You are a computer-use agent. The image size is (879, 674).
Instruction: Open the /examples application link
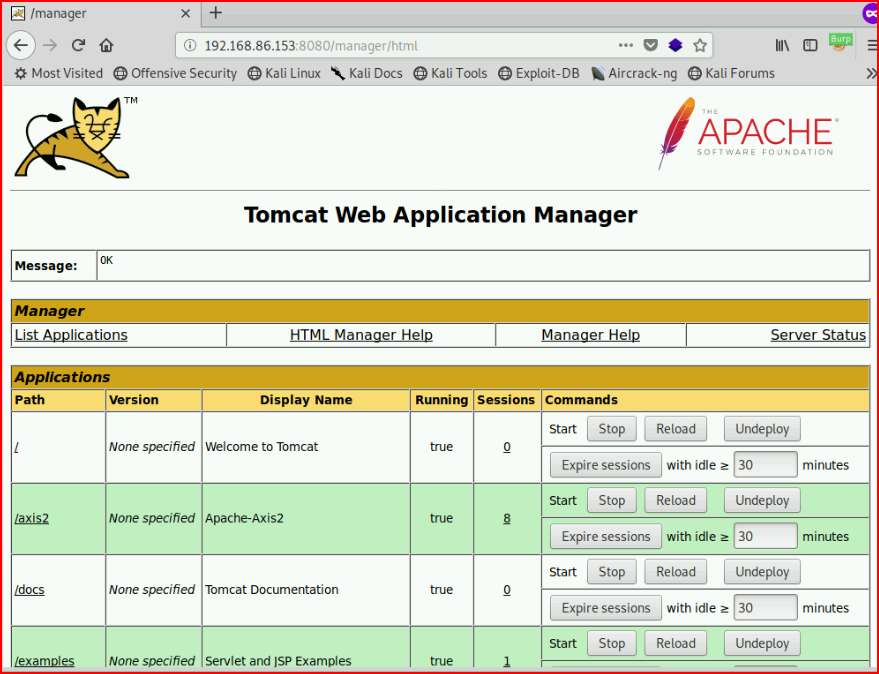click(44, 661)
